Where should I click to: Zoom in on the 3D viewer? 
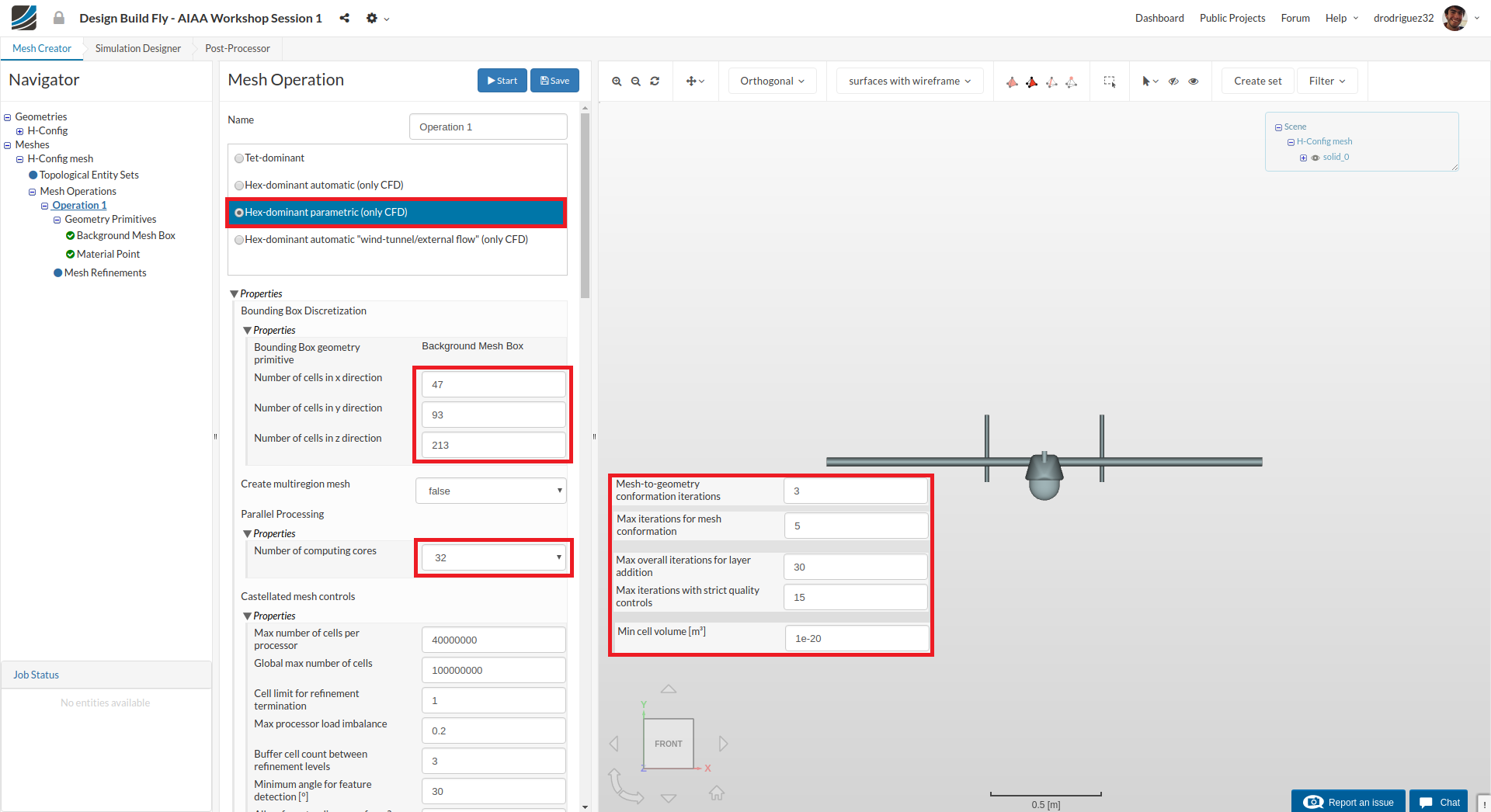click(x=617, y=81)
